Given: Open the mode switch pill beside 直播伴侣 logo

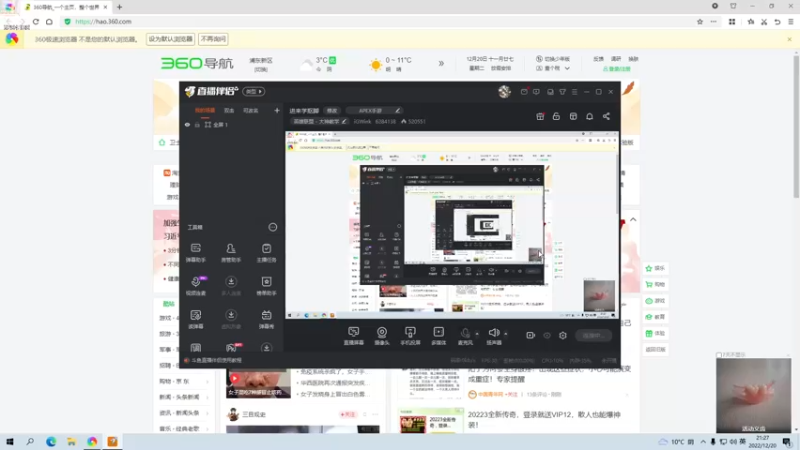Looking at the screenshot, I should tap(254, 91).
